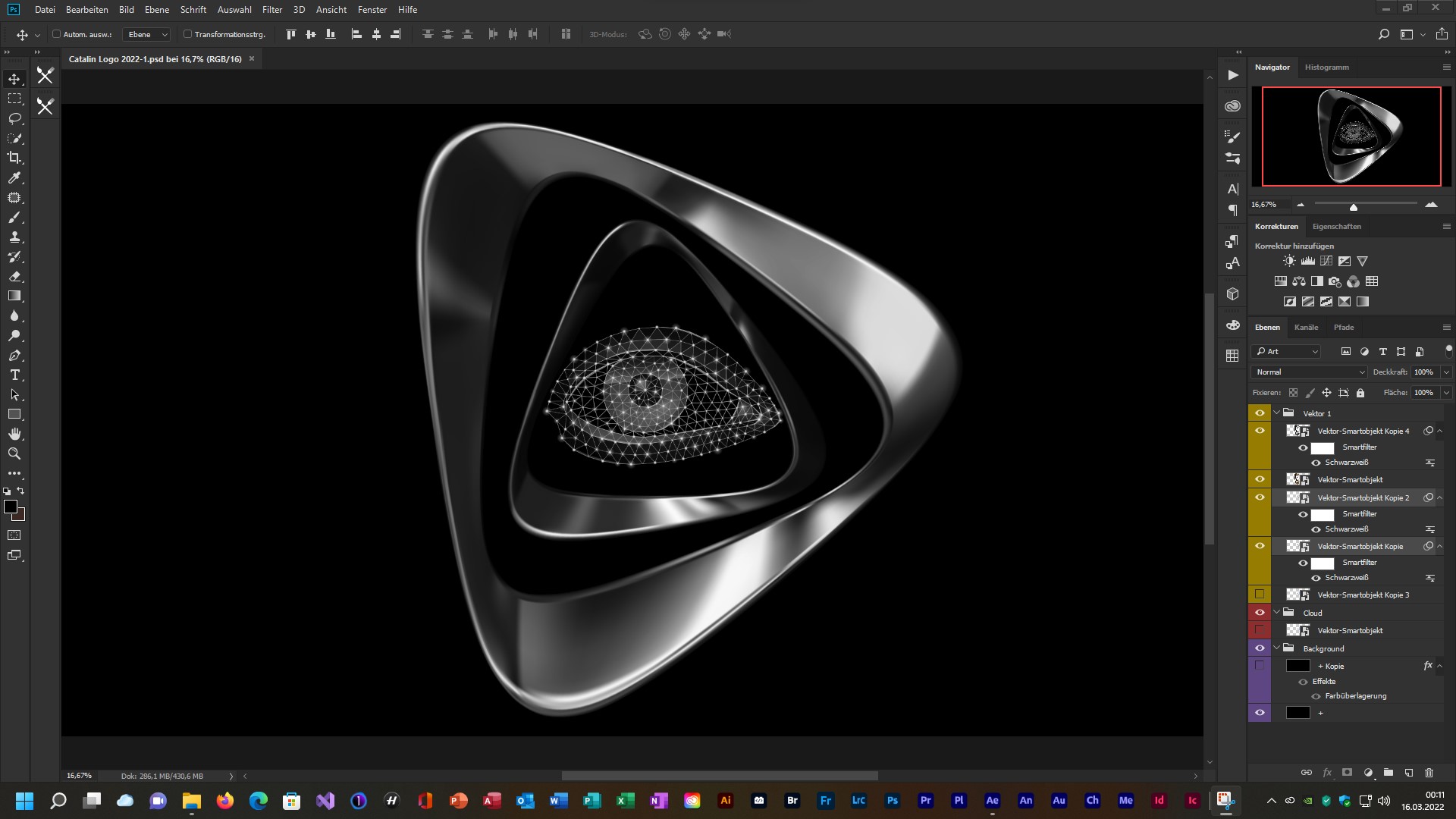Hide the Vektor 1 group visibility
1456x819 pixels.
[1260, 413]
